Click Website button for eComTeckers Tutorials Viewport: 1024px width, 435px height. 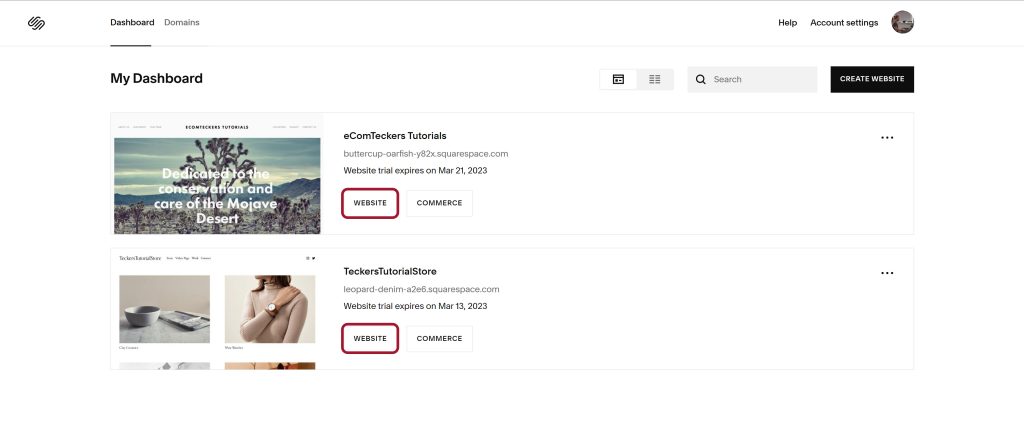coord(370,203)
